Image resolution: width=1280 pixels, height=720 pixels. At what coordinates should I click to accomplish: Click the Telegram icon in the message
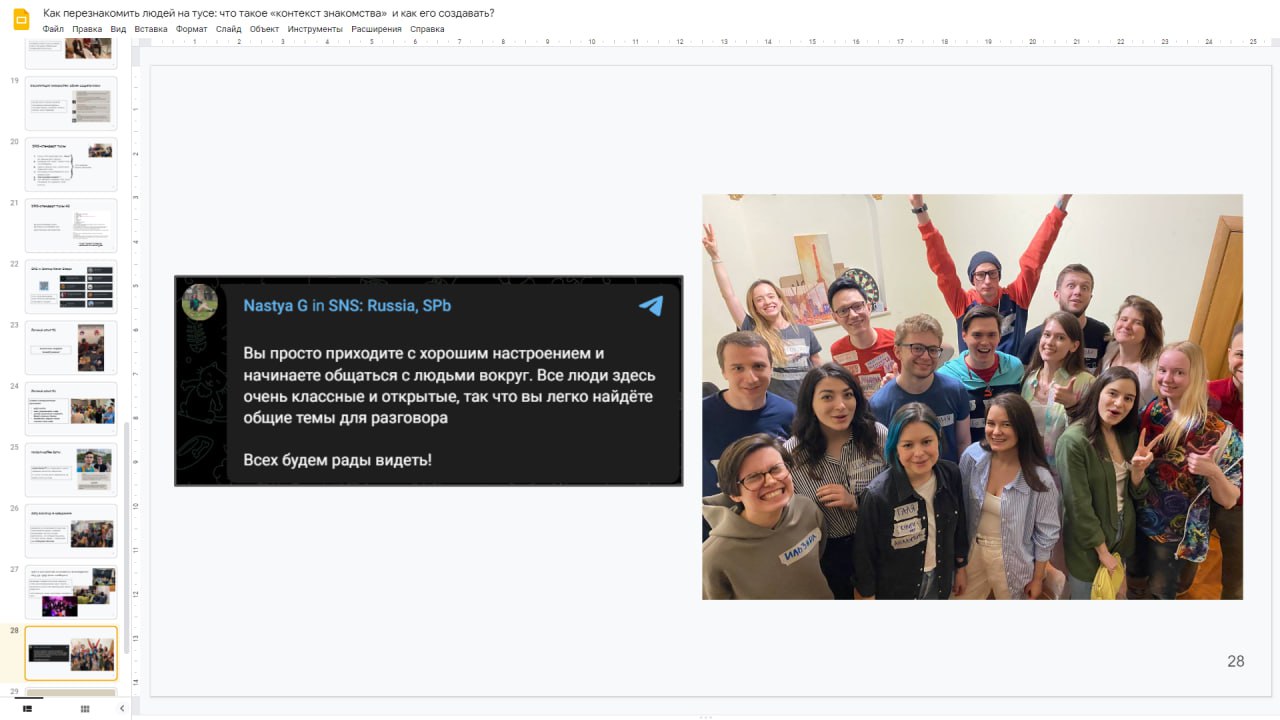651,306
